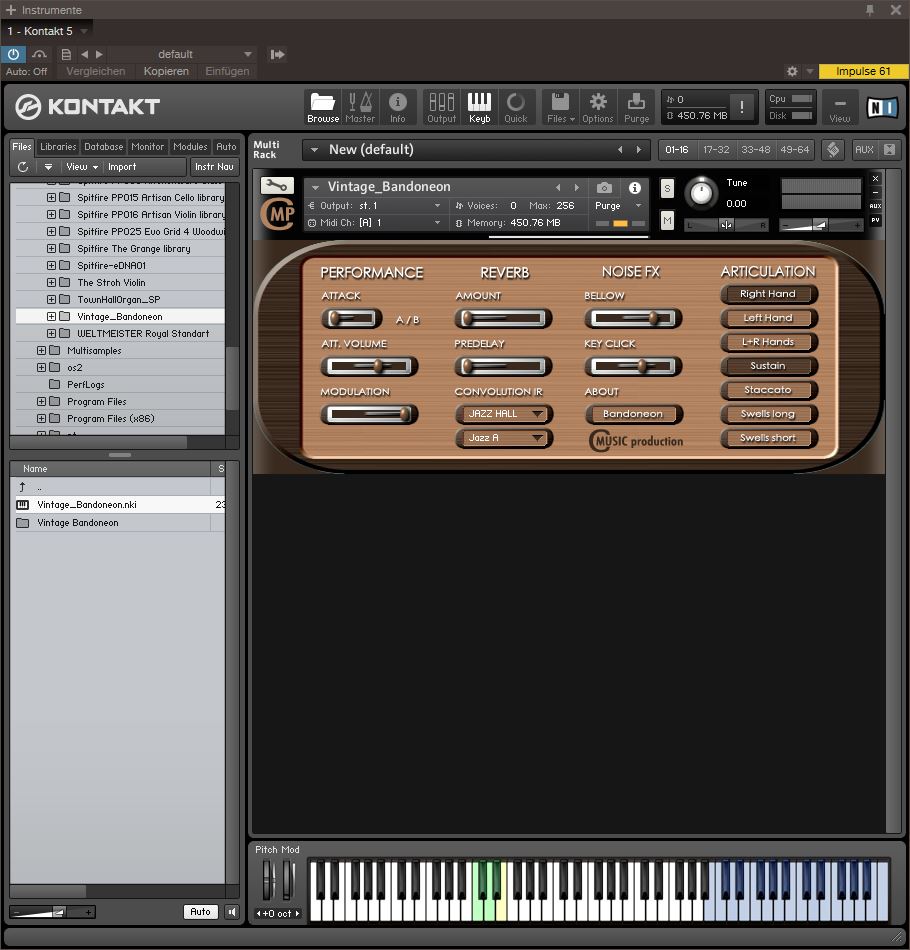Enable the Sustain articulation
The image size is (910, 950).
pyautogui.click(x=768, y=366)
